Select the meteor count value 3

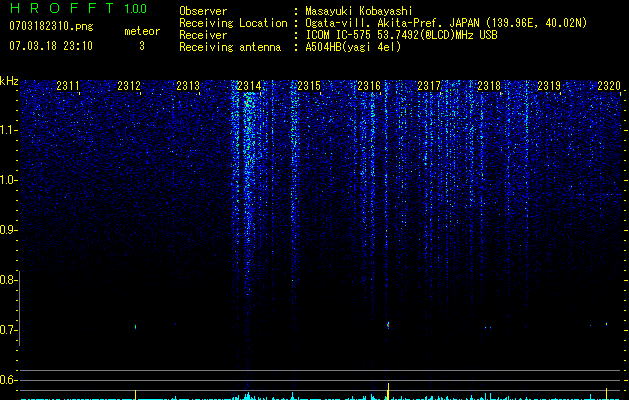pos(142,46)
